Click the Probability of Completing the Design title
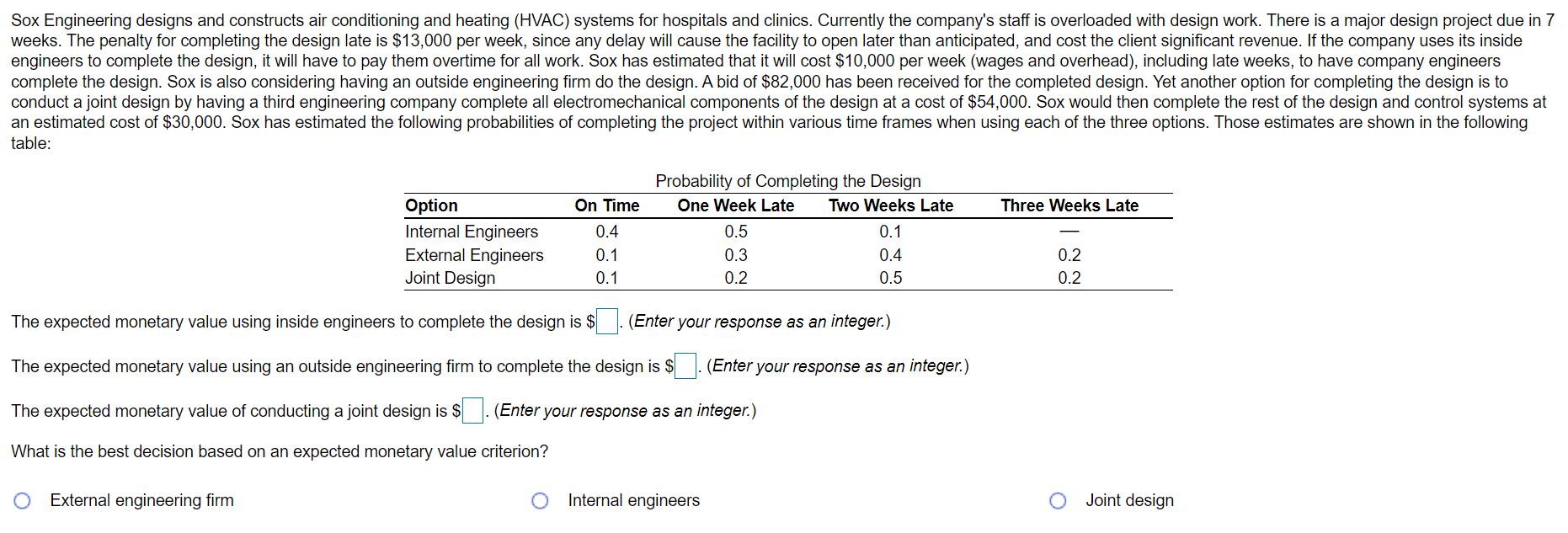 click(x=788, y=180)
